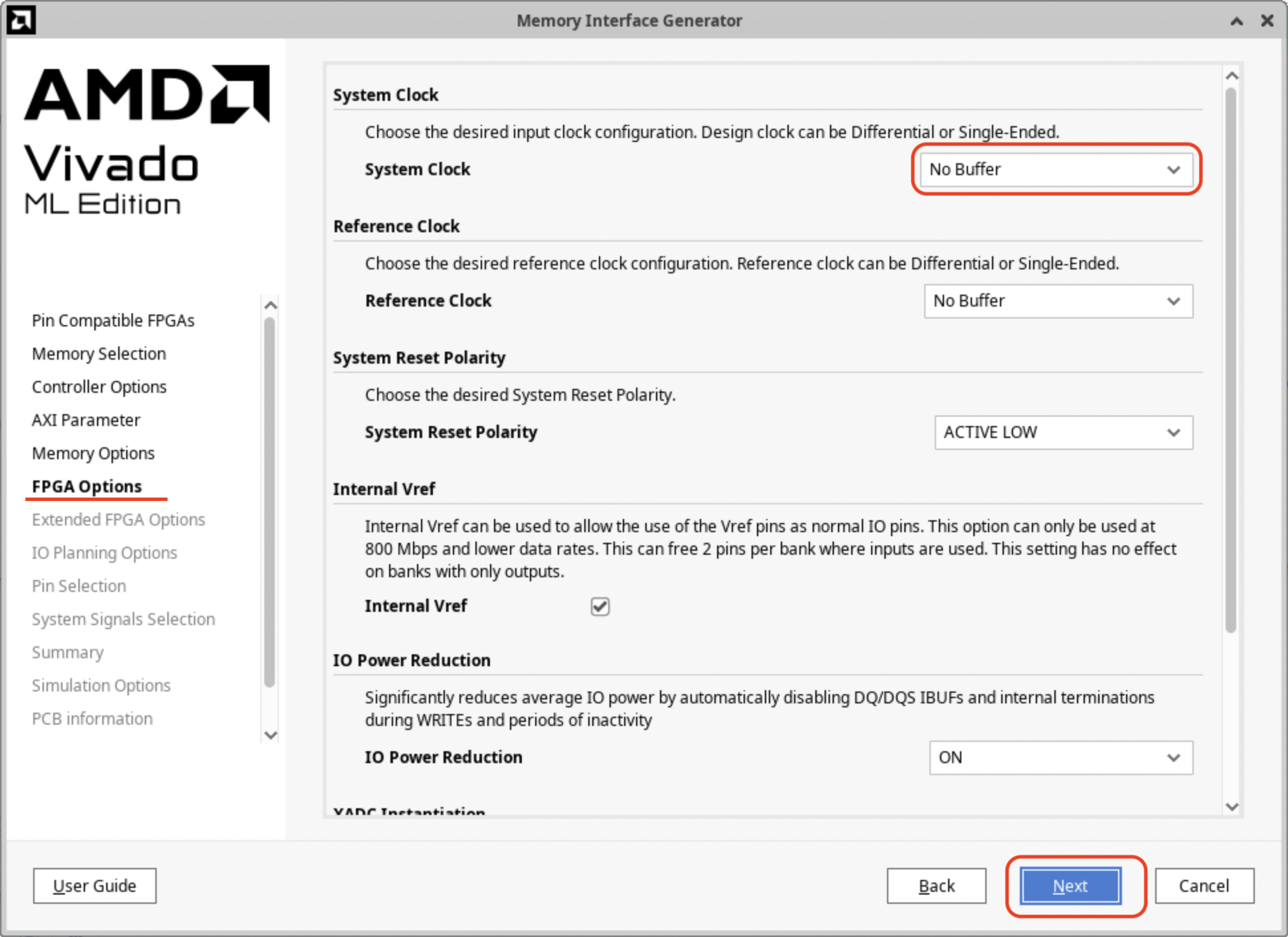Click sidebar list scroll up arrow
The image size is (1288, 937).
[270, 306]
